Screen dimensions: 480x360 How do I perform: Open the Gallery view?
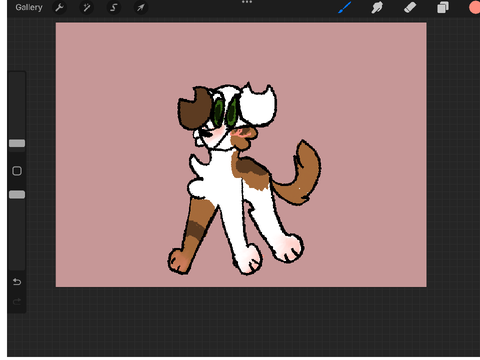point(29,7)
